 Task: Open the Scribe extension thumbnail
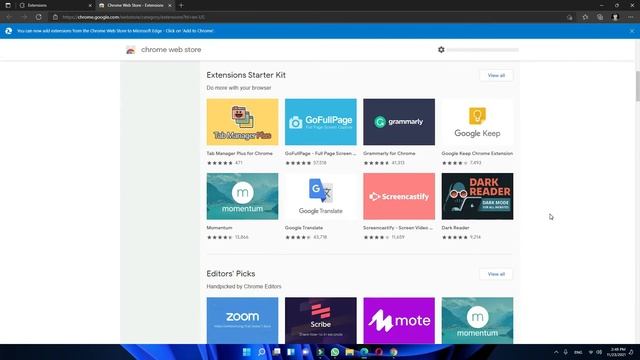pos(321,320)
